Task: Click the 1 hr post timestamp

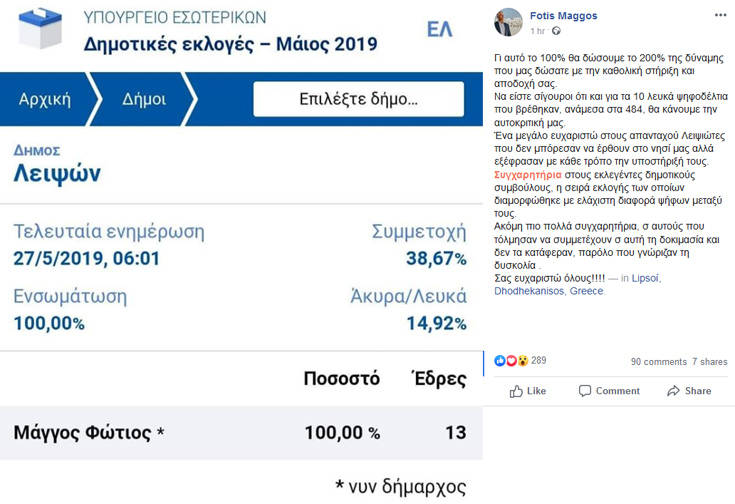Action: click(538, 32)
